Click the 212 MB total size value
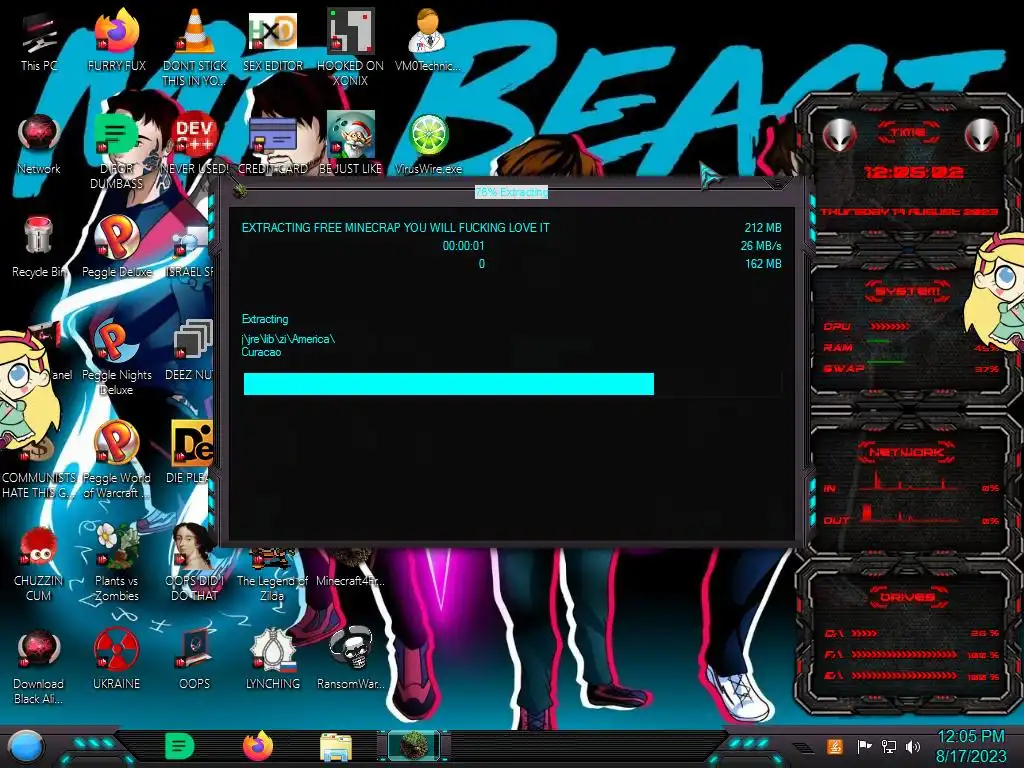Screen dimensions: 1024x768 (x=763, y=228)
